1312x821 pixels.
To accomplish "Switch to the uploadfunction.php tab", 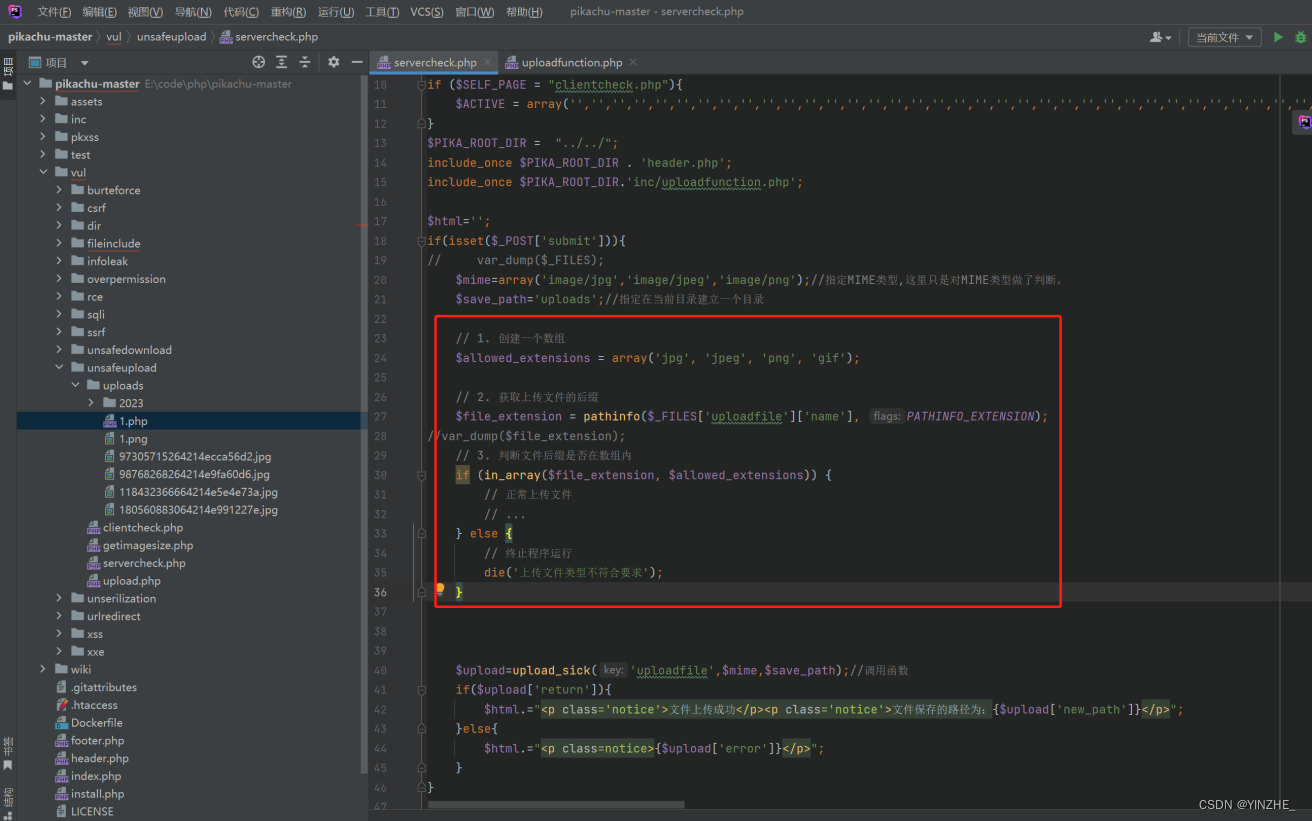I will (571, 62).
